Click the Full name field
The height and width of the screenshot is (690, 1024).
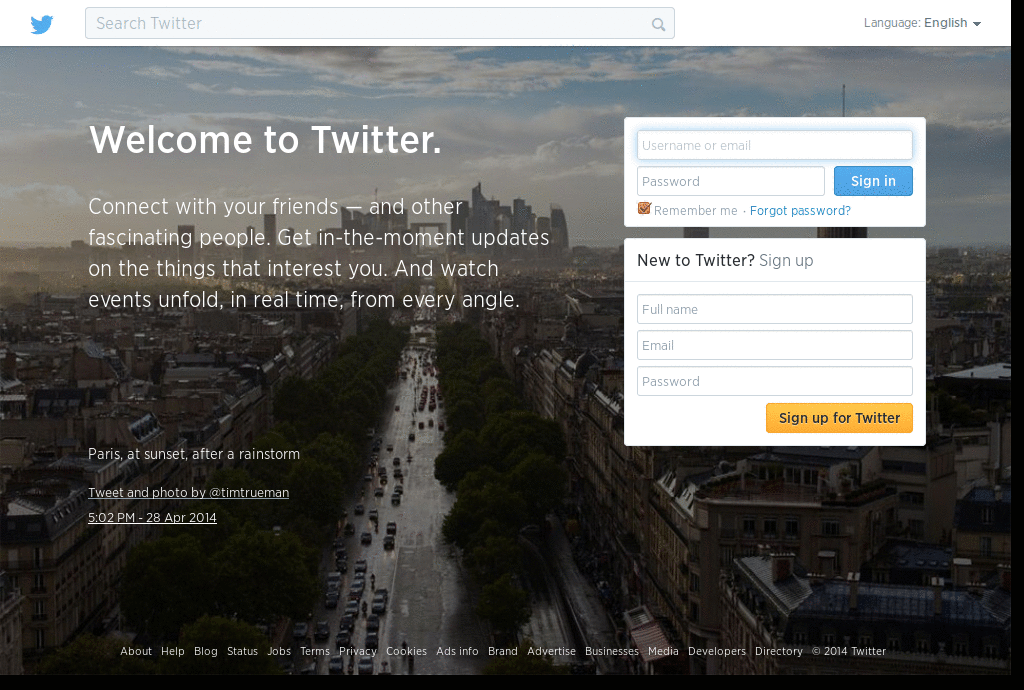pos(775,309)
